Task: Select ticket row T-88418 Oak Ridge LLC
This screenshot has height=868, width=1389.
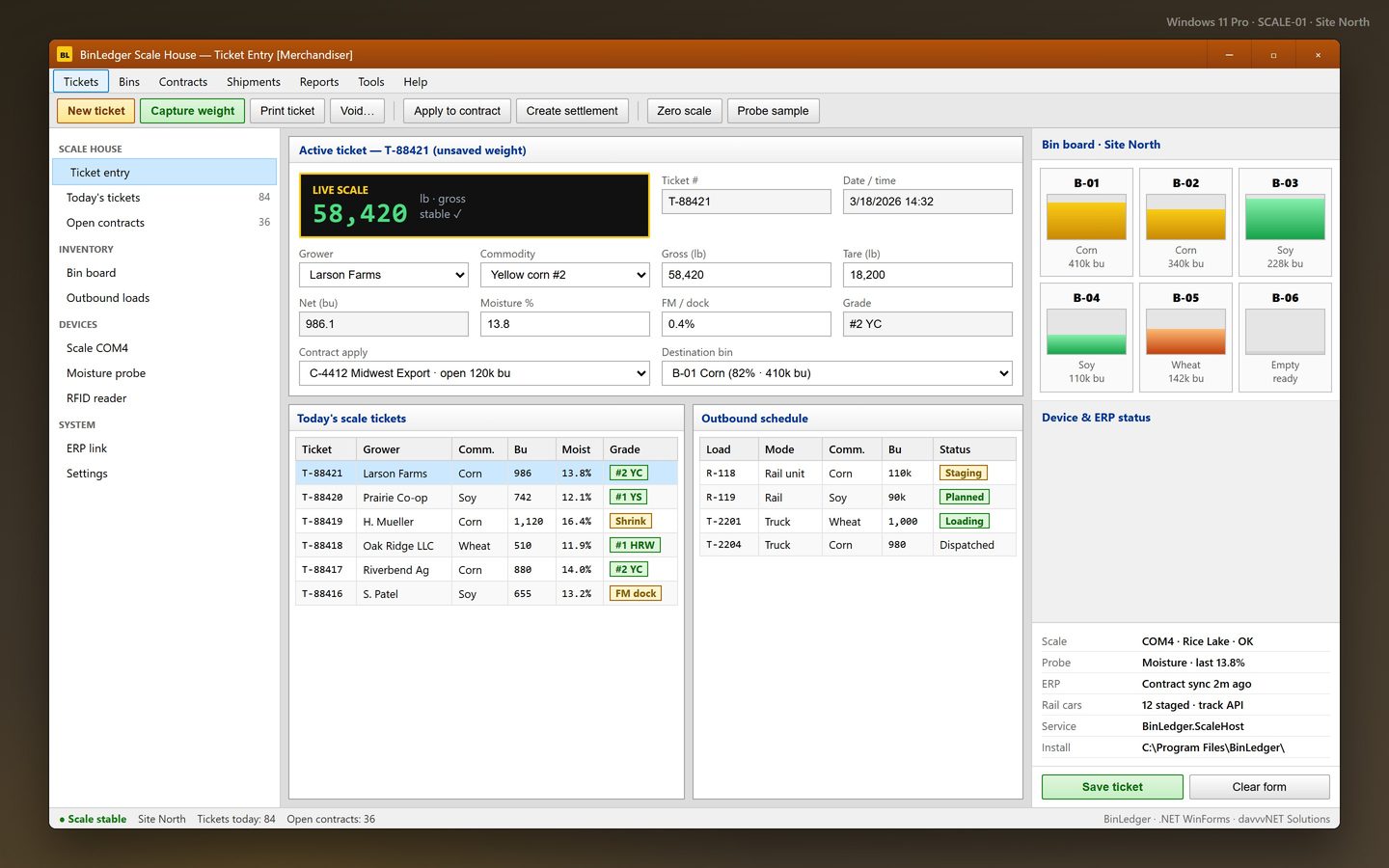Action: coord(486,546)
